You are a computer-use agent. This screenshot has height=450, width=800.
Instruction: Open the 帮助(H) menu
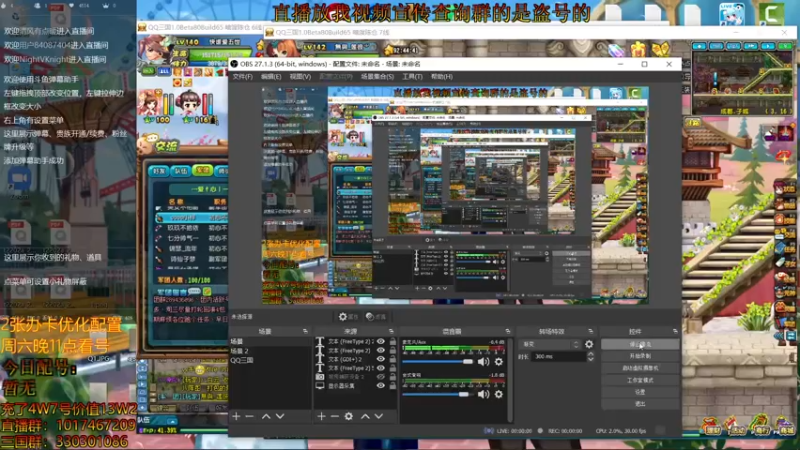(x=442, y=77)
